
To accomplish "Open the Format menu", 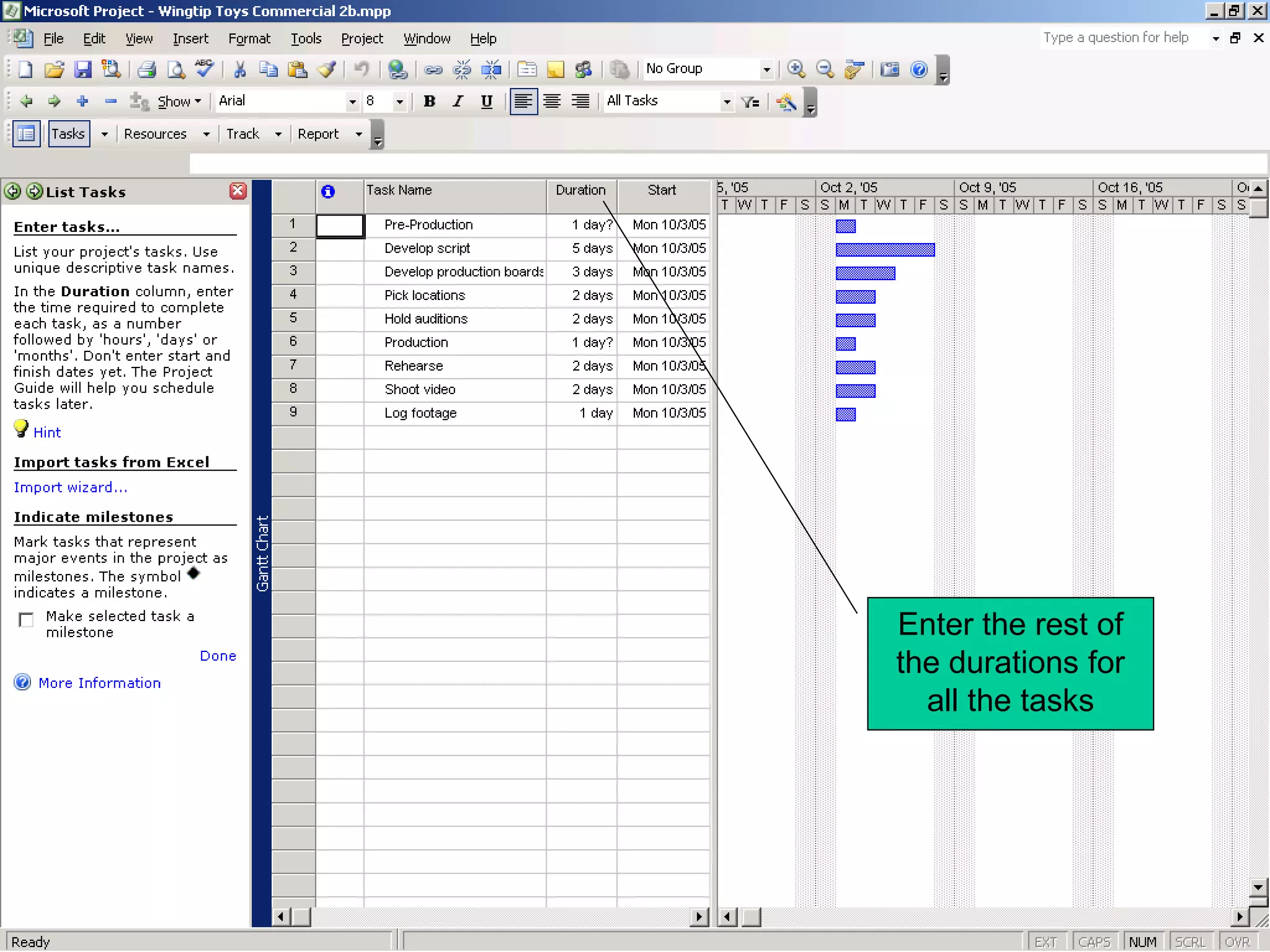I will pyautogui.click(x=249, y=39).
